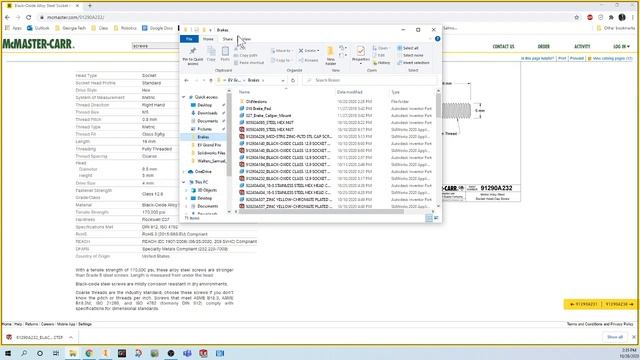640x360 pixels.
Task: Open the Move to dropdown in Explorer ribbon
Action: tap(281, 51)
